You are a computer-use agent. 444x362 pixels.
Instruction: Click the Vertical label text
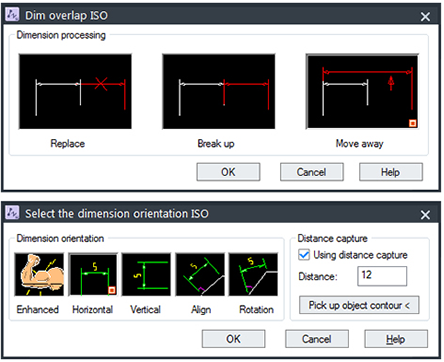pos(145,309)
